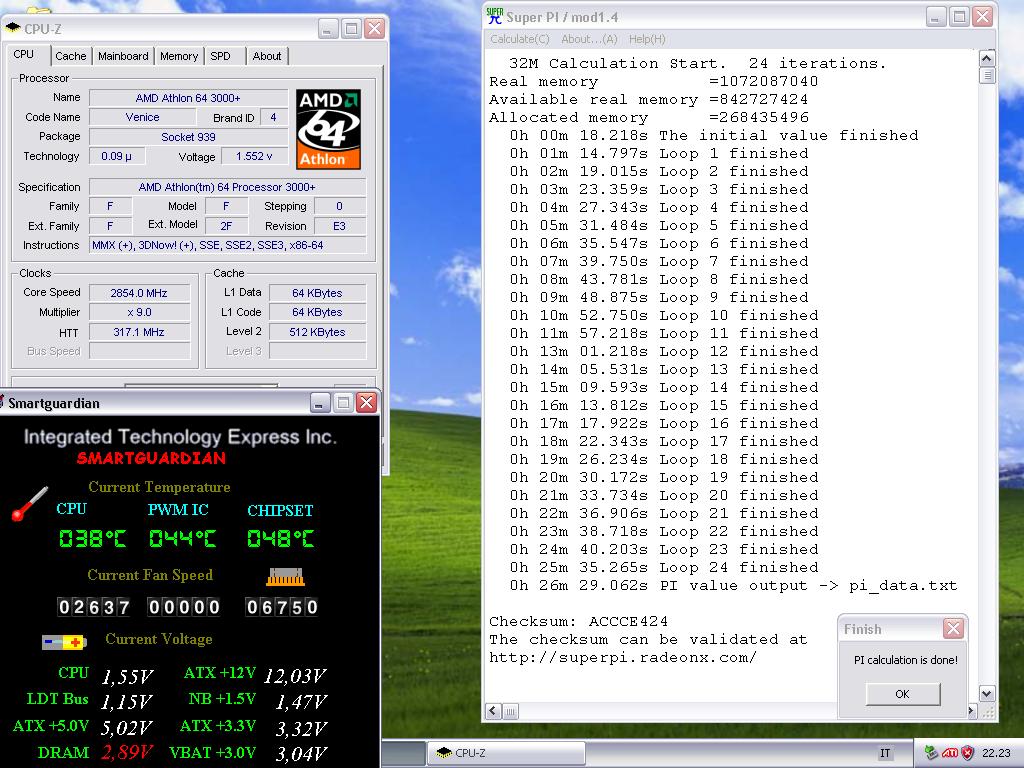The height and width of the screenshot is (768, 1024).
Task: Click the Super PI vertical scrollbar up arrow
Action: tap(987, 58)
